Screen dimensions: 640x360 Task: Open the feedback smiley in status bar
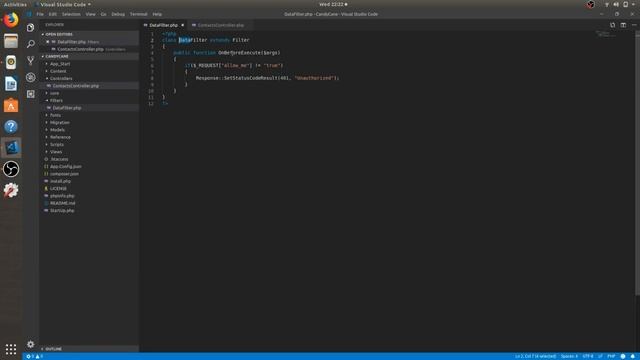click(x=623, y=356)
